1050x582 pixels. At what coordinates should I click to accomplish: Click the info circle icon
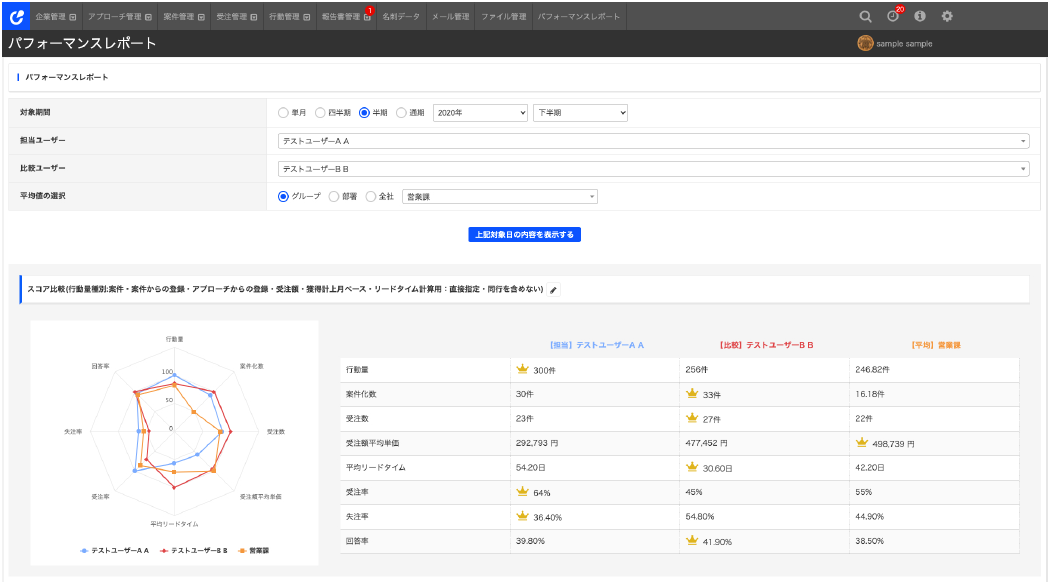920,16
